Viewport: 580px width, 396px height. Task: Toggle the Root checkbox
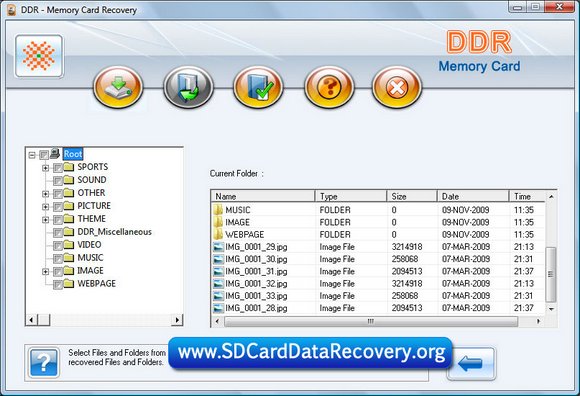44,155
